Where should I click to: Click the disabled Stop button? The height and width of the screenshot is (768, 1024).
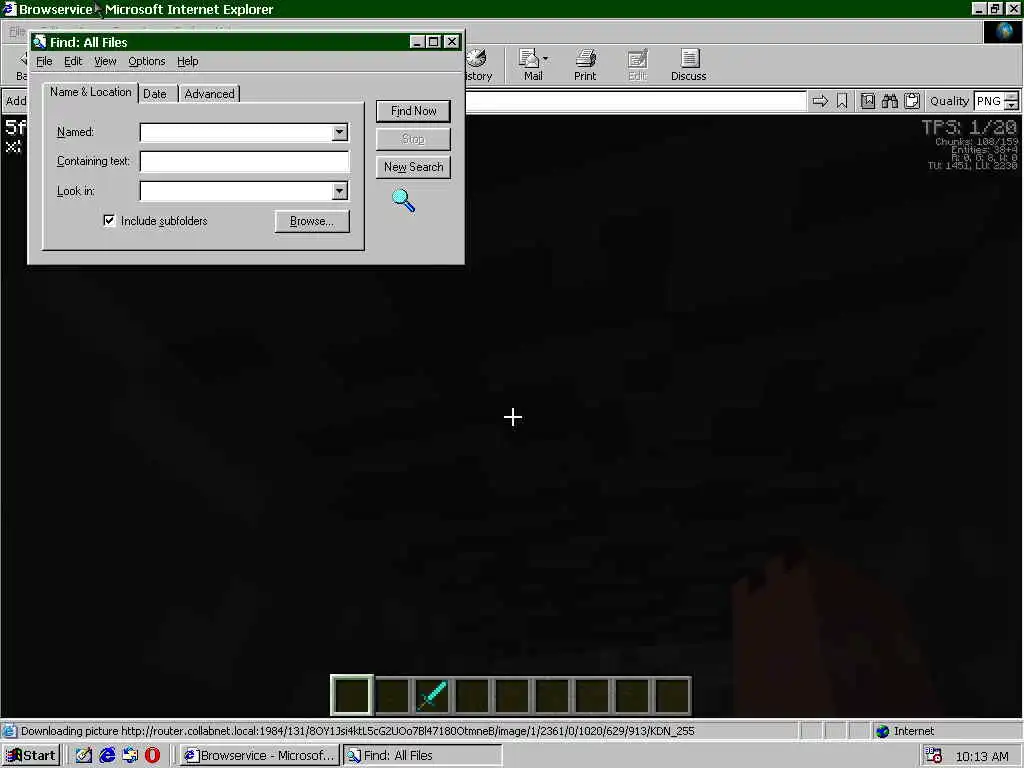point(413,139)
